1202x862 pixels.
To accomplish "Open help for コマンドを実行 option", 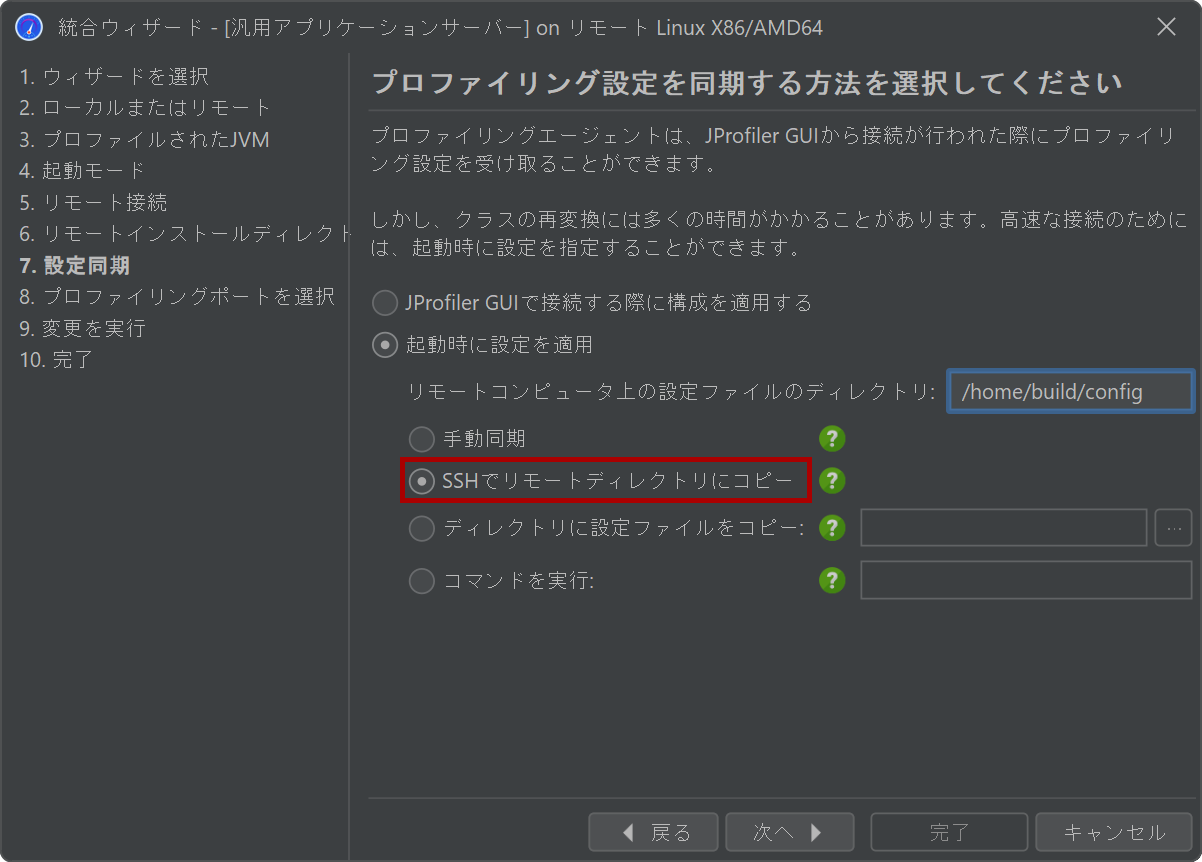I will click(x=832, y=580).
